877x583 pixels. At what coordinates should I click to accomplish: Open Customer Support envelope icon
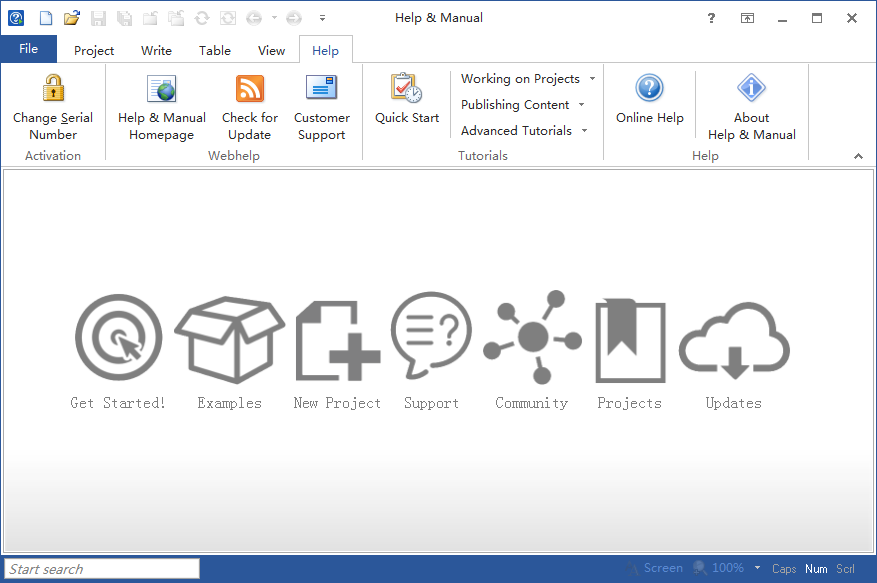coord(322,87)
